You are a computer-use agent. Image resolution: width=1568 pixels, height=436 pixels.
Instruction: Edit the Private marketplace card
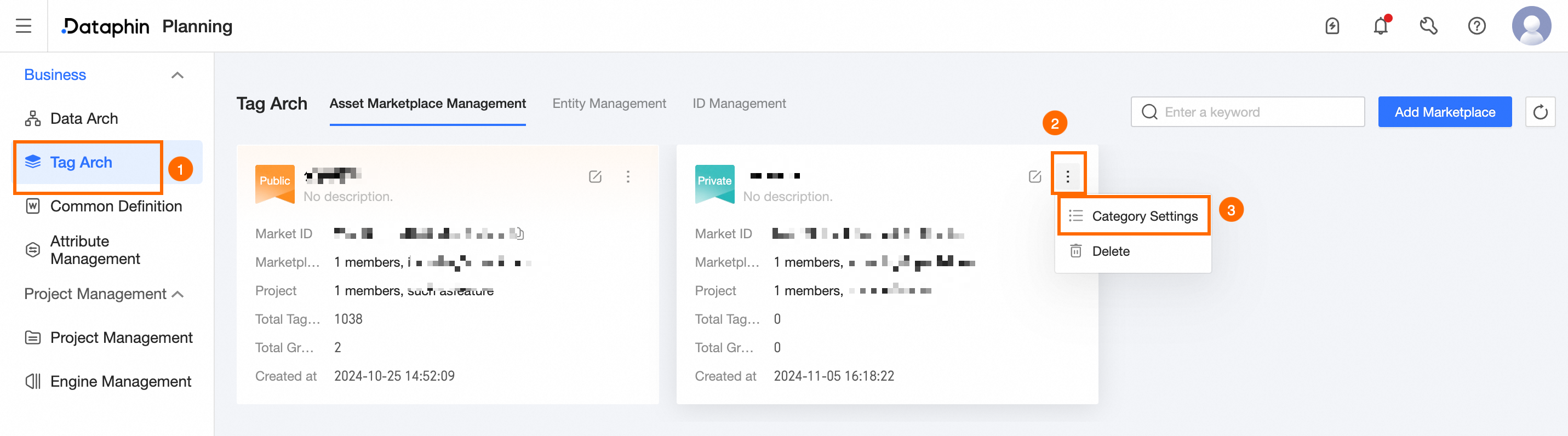1034,176
